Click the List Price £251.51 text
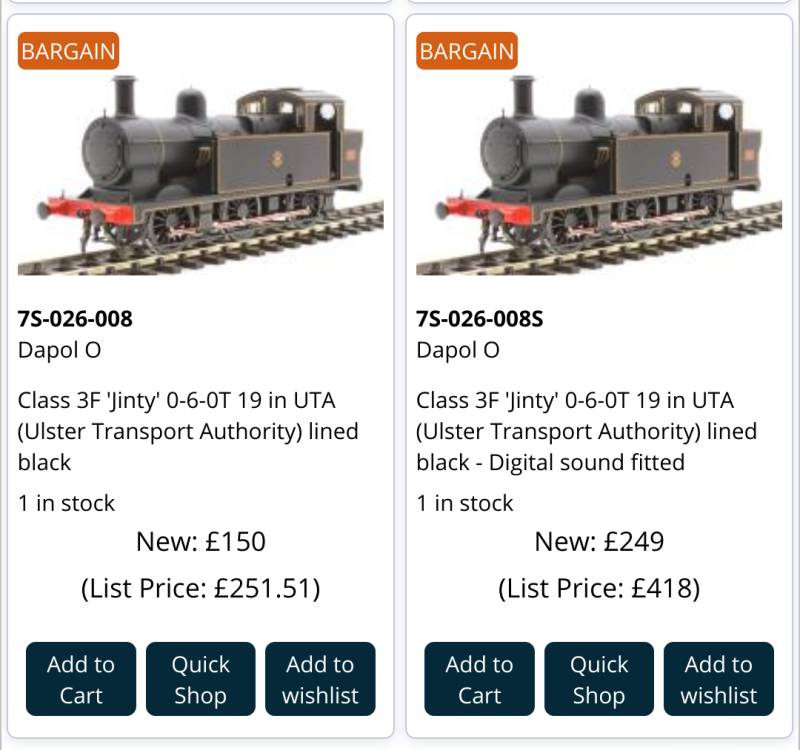The image size is (800, 750). (x=200, y=588)
